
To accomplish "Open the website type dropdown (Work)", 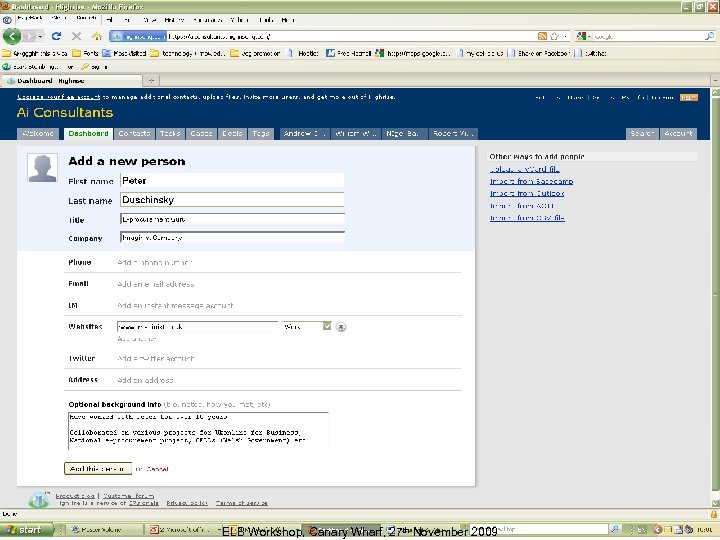I will (x=307, y=326).
